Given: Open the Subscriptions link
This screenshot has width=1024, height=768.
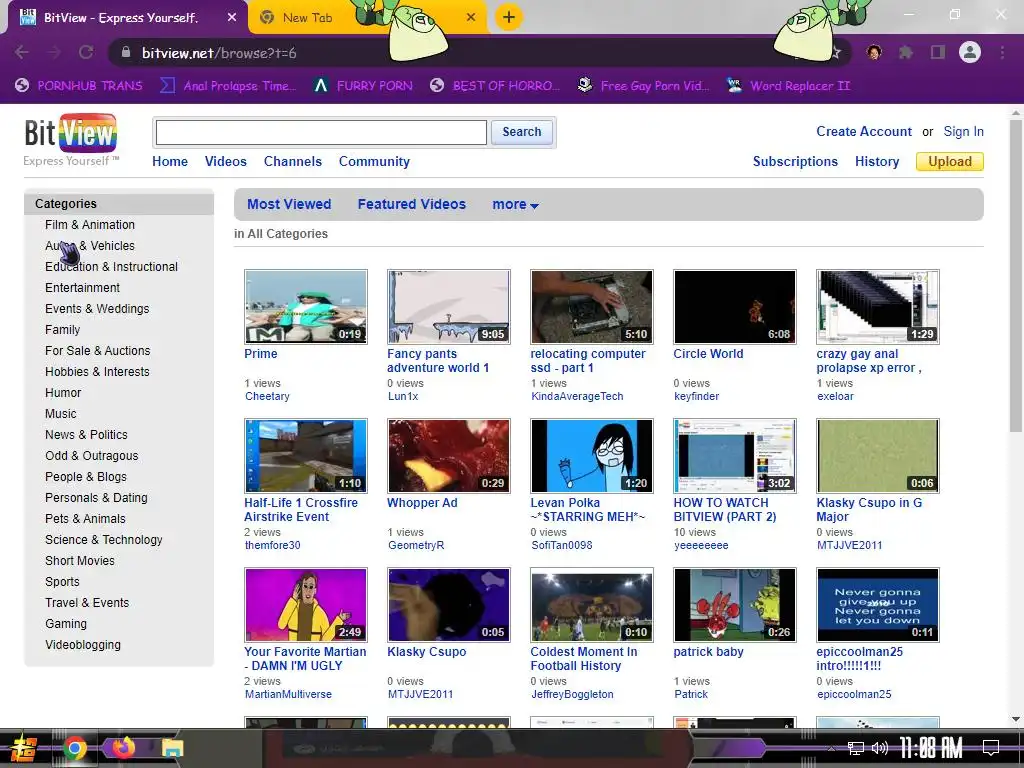Looking at the screenshot, I should (795, 161).
